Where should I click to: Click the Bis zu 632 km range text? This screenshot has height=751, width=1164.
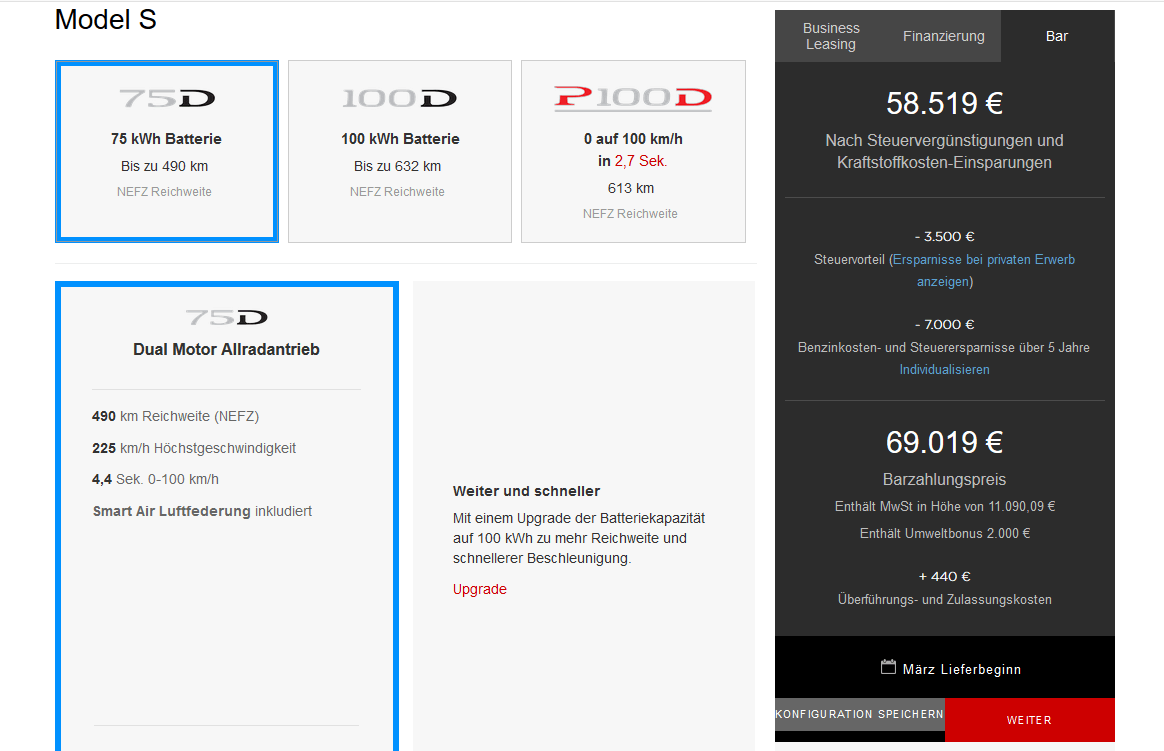(397, 166)
